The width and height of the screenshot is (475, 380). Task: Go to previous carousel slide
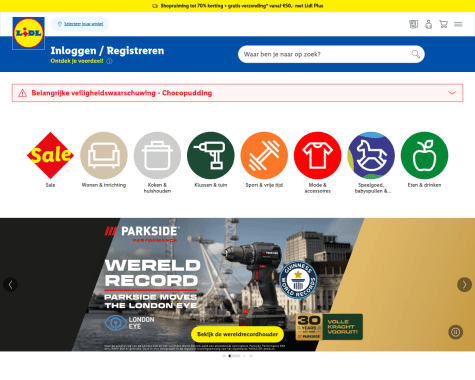10,285
